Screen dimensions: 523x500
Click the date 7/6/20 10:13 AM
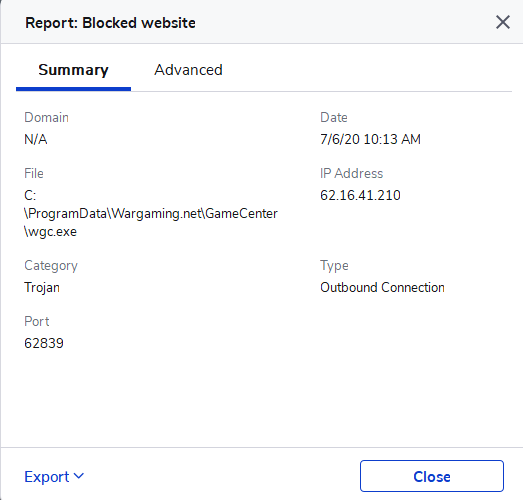(x=370, y=139)
